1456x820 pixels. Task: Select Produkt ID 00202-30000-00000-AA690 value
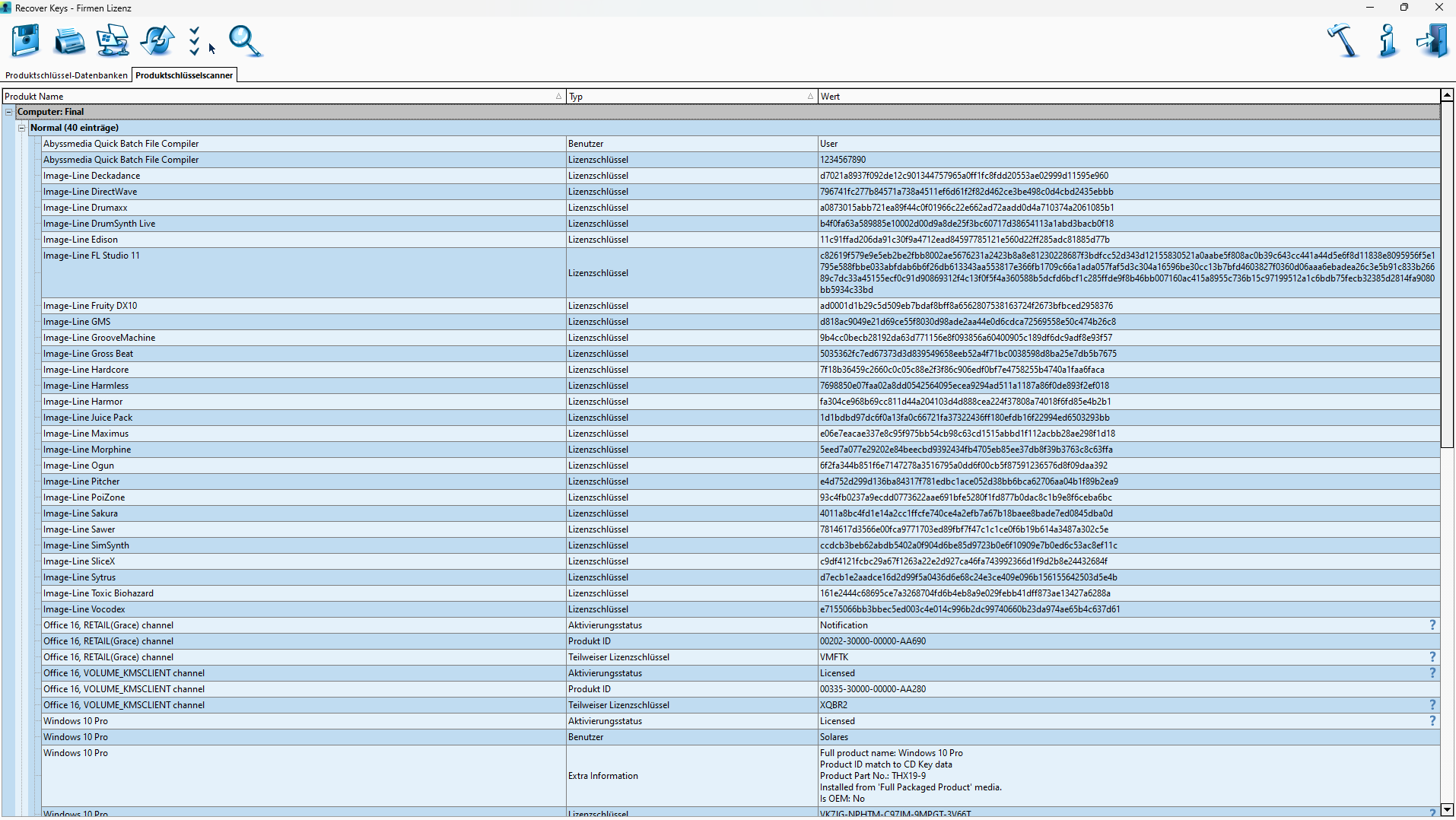tap(873, 641)
